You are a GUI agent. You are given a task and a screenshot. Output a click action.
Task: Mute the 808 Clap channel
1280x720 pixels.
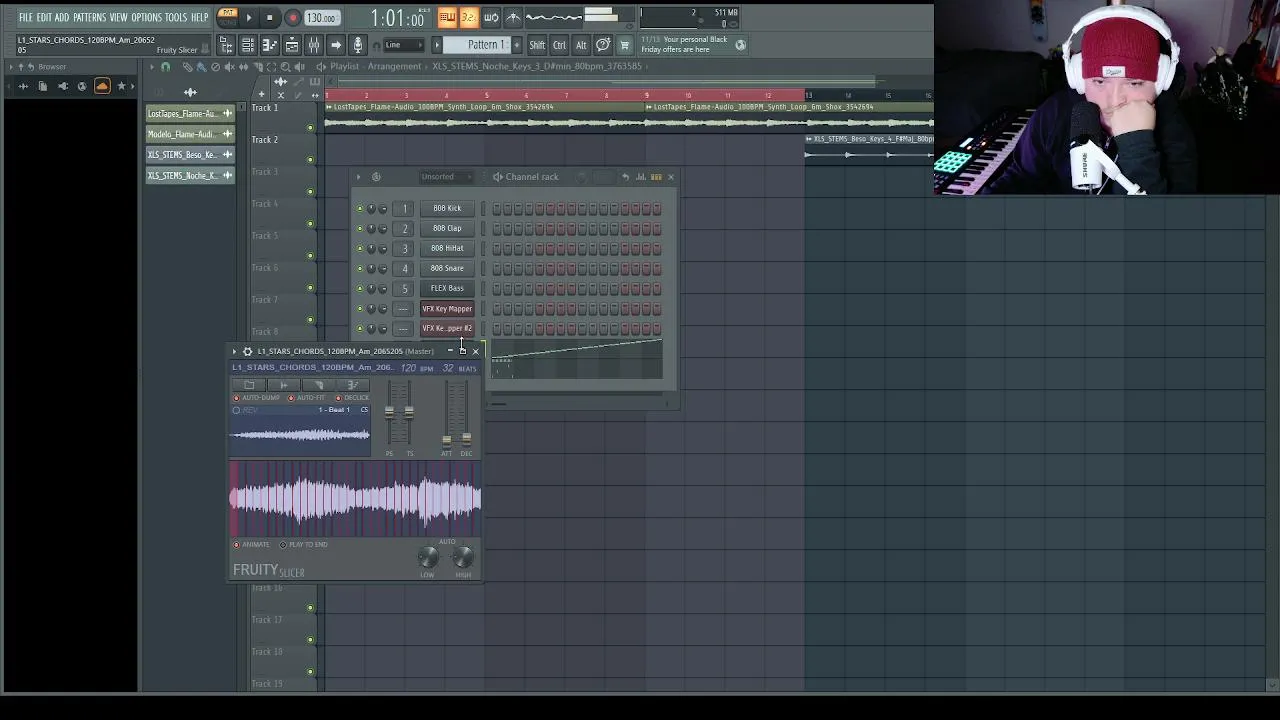coord(360,229)
